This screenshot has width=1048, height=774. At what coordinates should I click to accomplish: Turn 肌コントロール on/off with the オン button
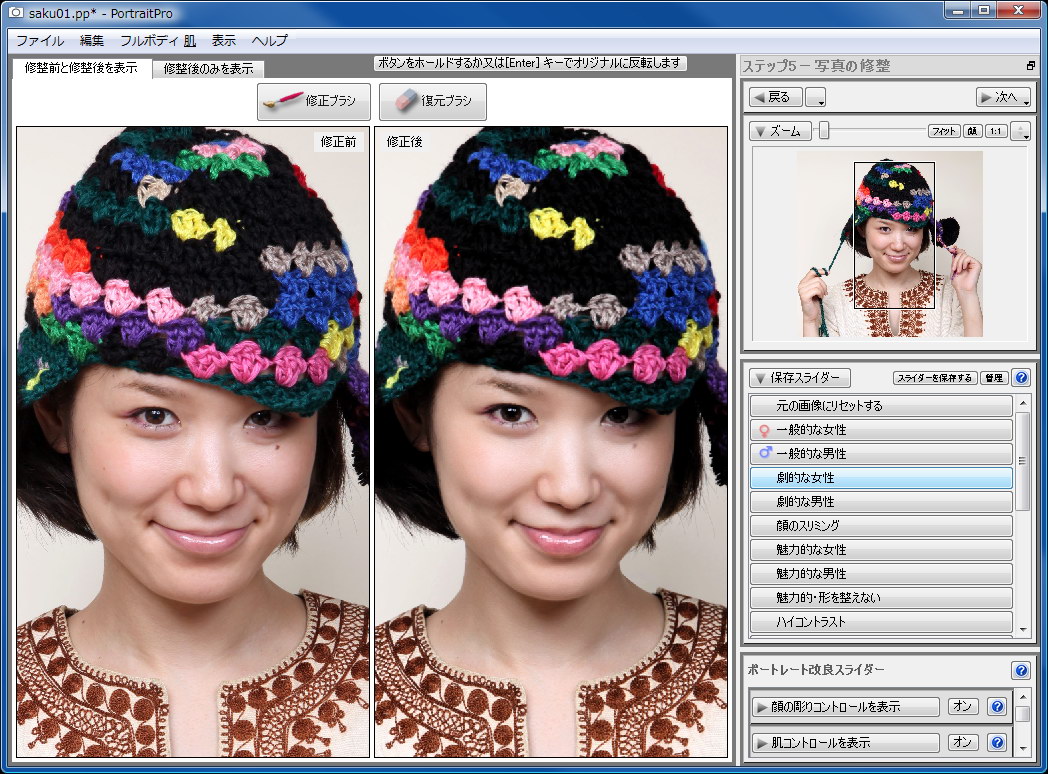click(962, 742)
